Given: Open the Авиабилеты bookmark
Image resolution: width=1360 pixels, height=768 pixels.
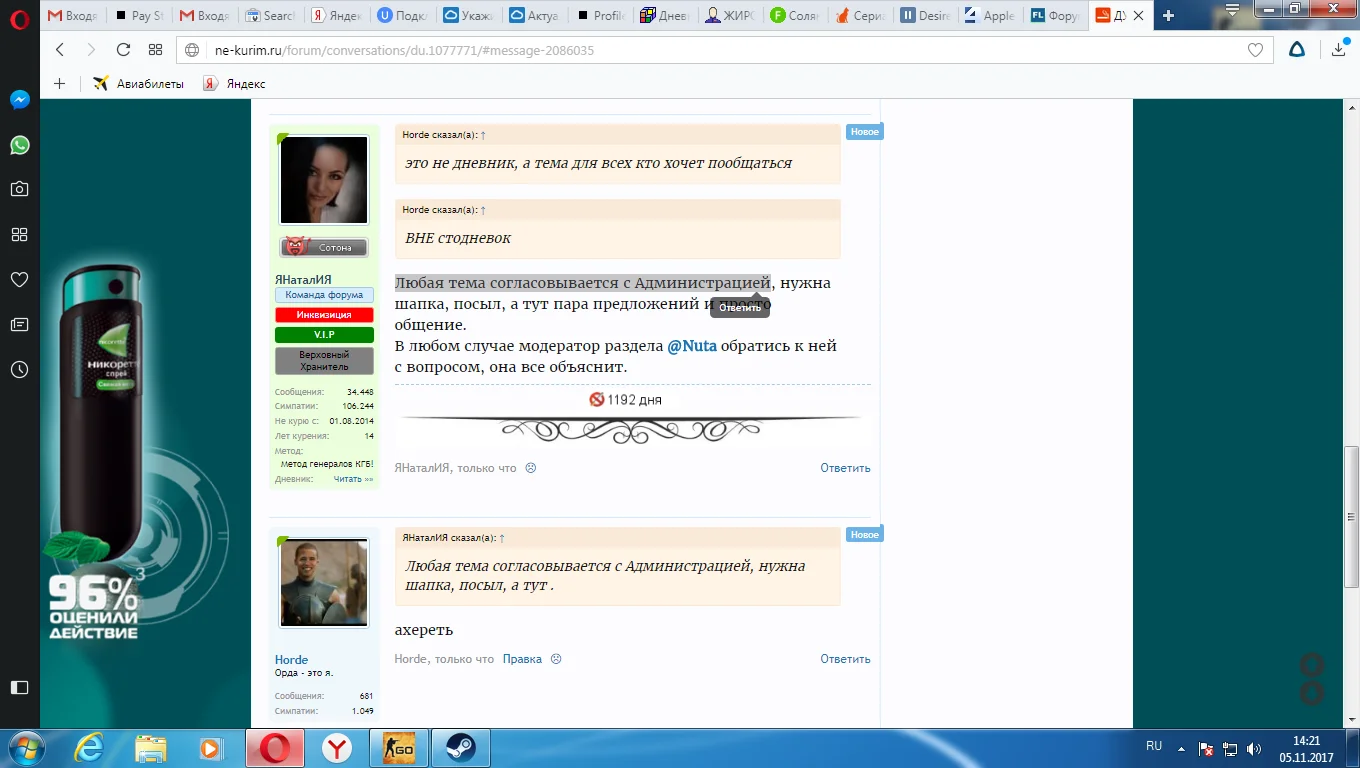Looking at the screenshot, I should coord(139,84).
